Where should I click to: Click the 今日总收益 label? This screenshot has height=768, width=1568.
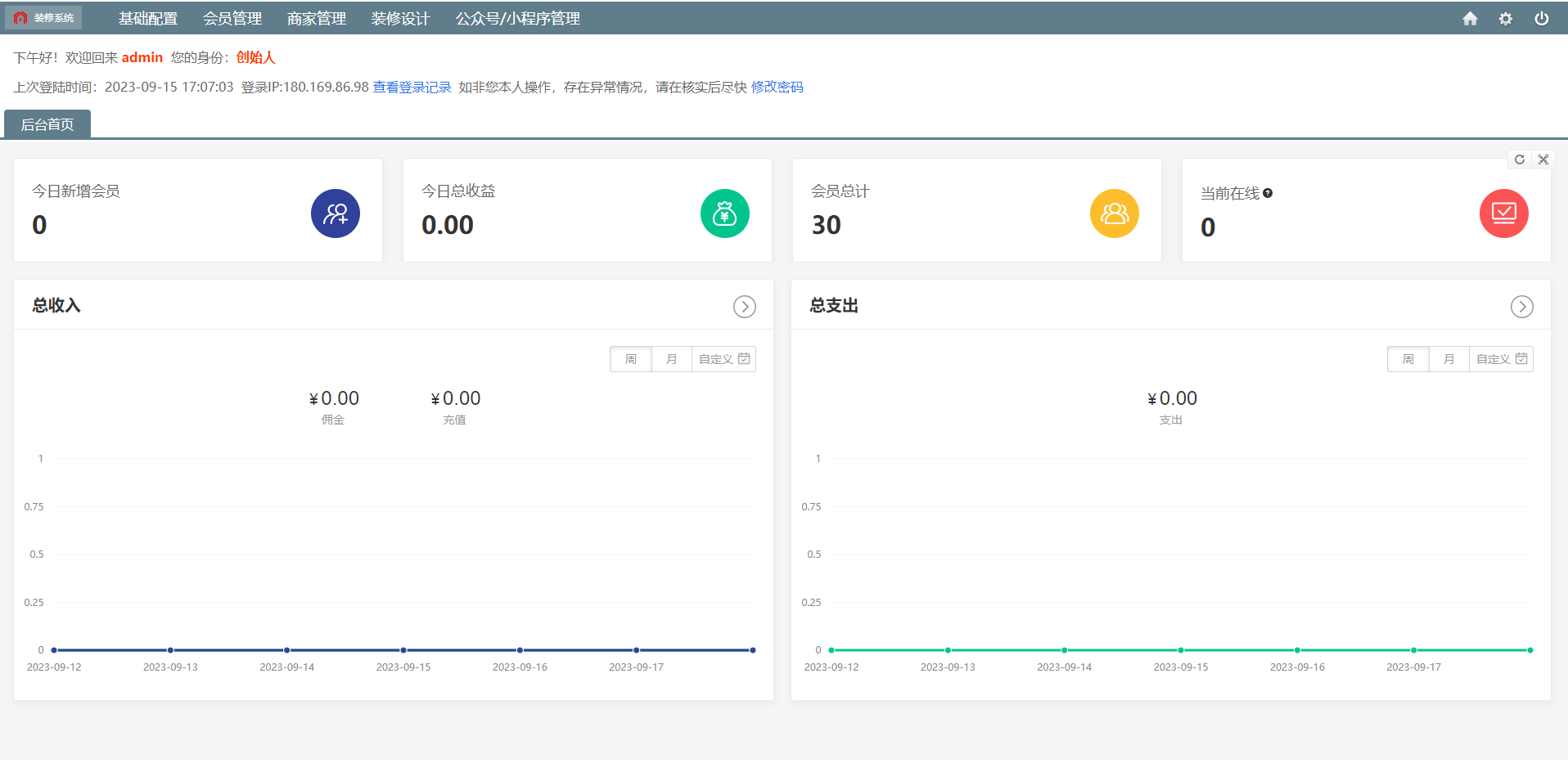coord(458,191)
